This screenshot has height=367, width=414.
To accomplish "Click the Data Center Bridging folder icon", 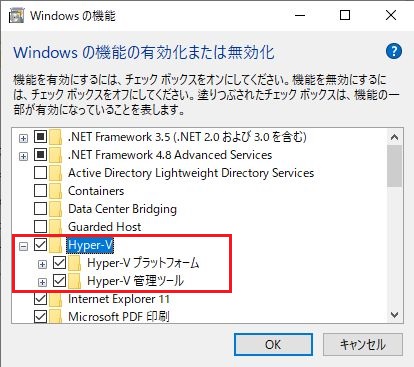I will pyautogui.click(x=56, y=209).
